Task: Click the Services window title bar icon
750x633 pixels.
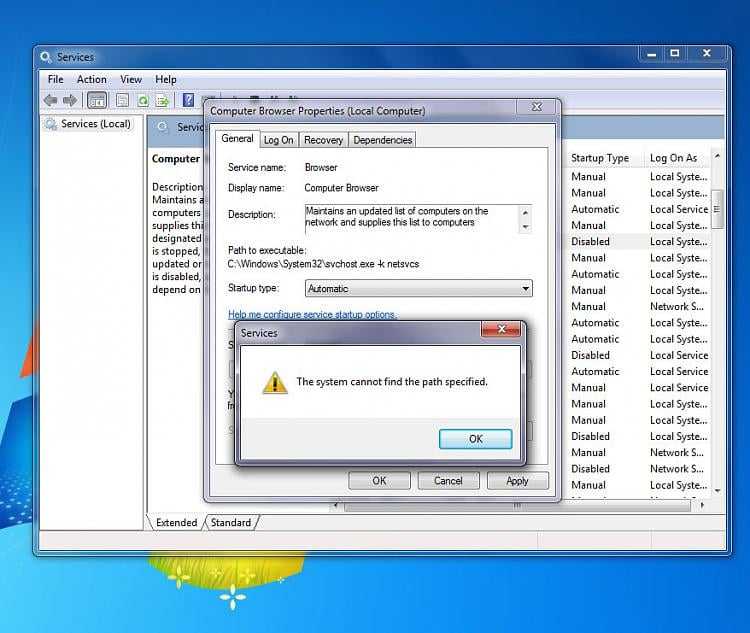Action: pos(46,57)
